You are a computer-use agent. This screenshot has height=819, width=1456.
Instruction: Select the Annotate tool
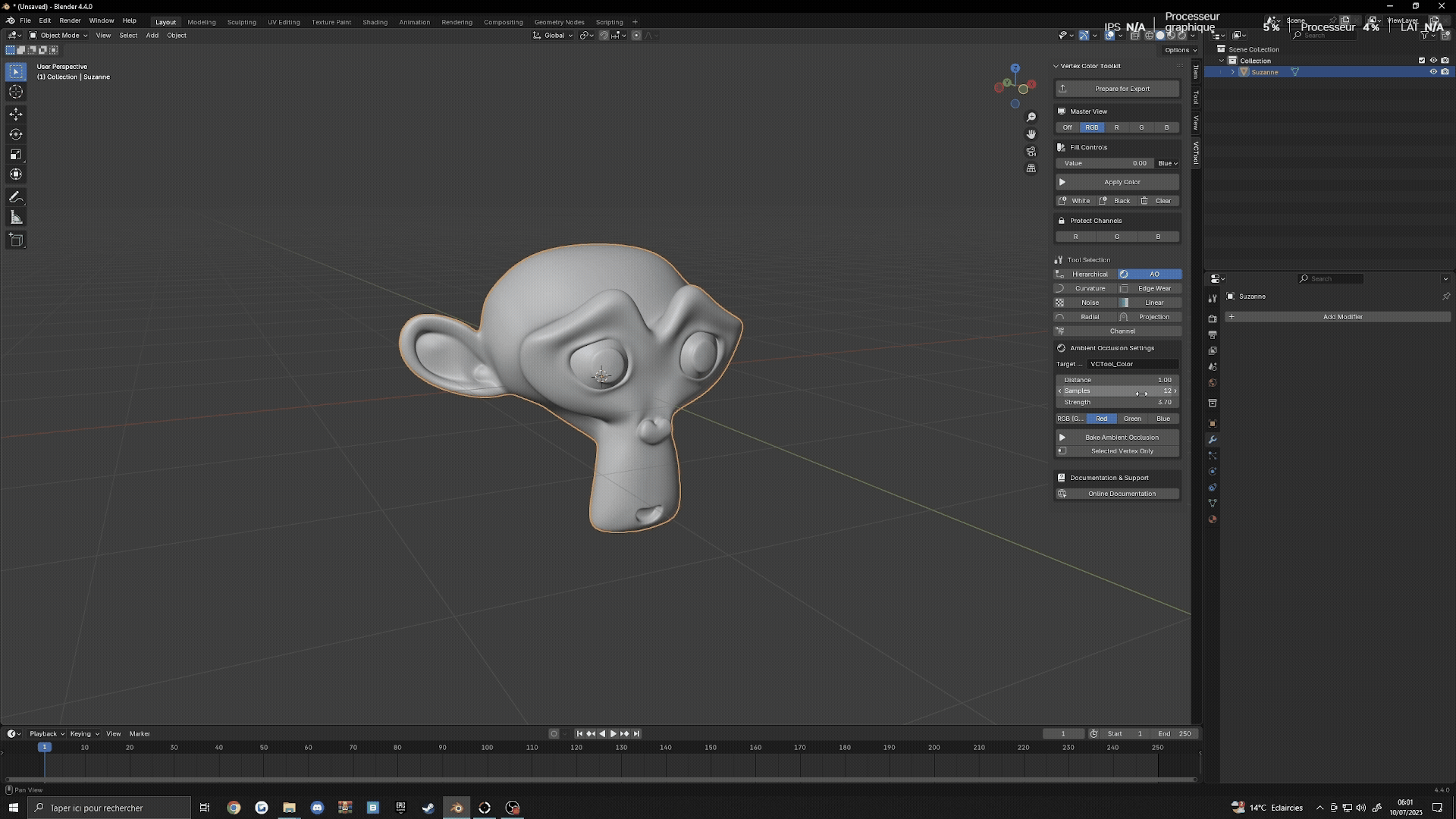tap(15, 197)
